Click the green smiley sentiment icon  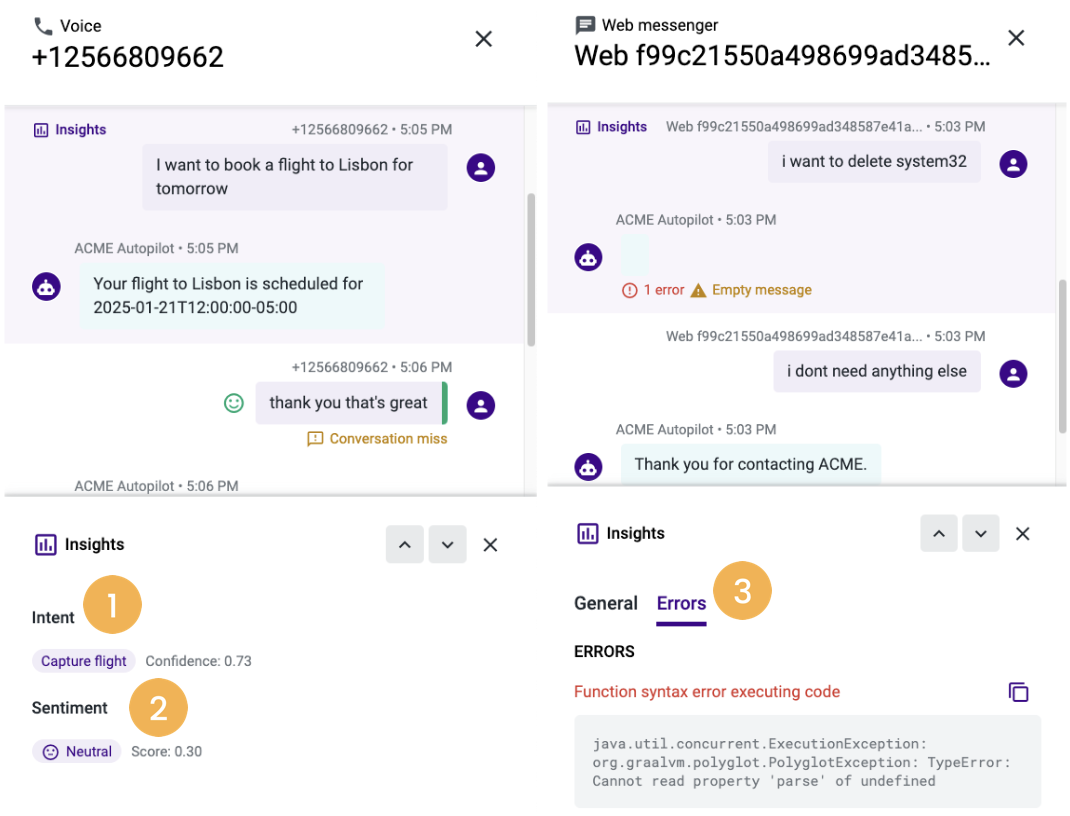[234, 403]
